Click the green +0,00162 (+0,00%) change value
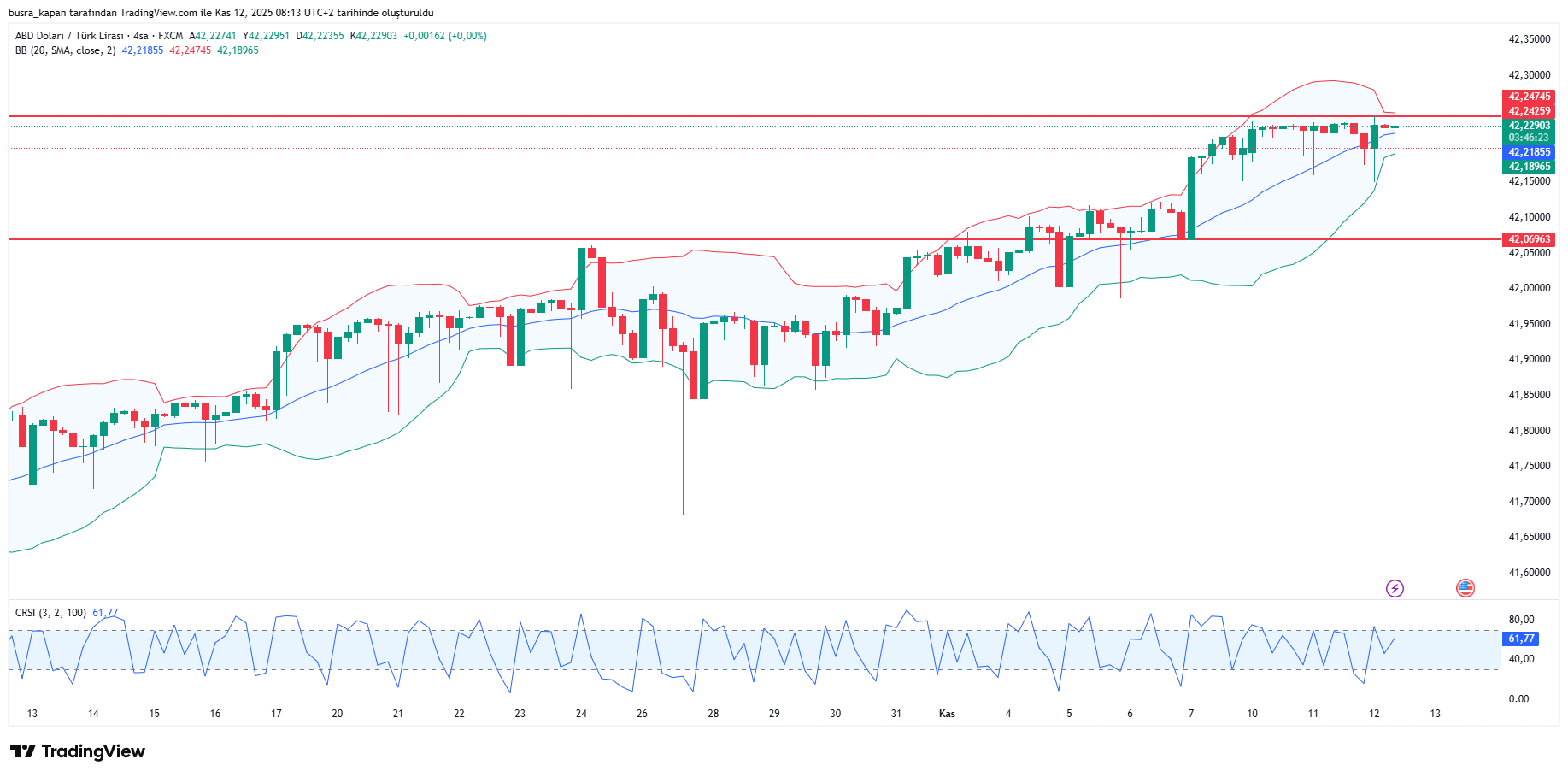This screenshot has height=777, width=1568. 445,36
